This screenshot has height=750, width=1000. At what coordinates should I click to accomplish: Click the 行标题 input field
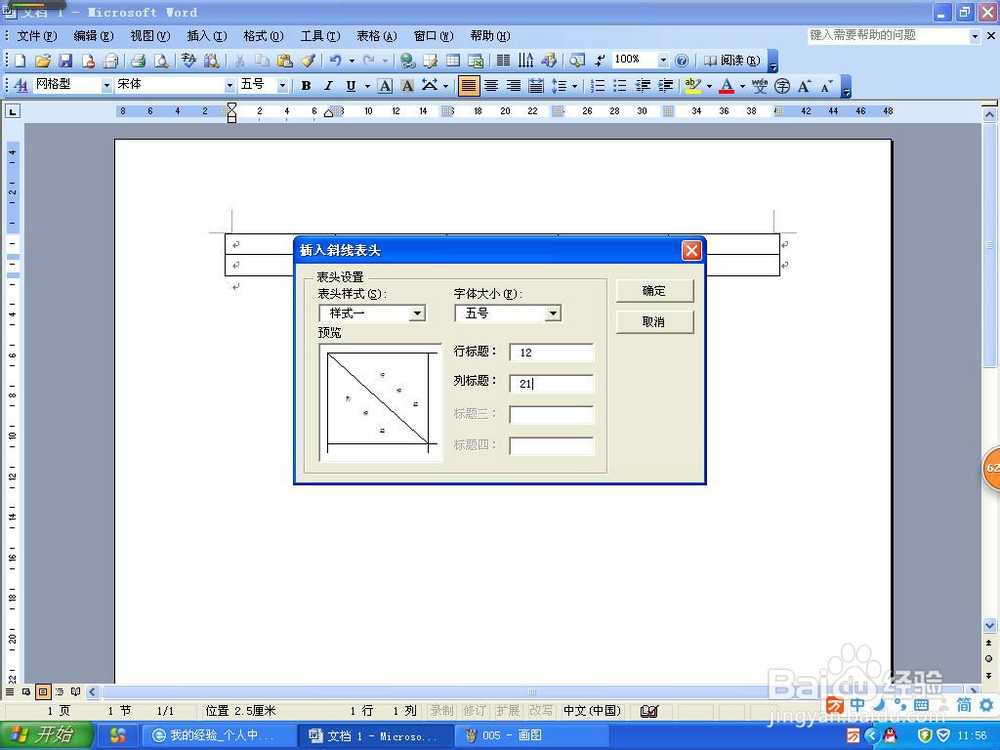552,352
